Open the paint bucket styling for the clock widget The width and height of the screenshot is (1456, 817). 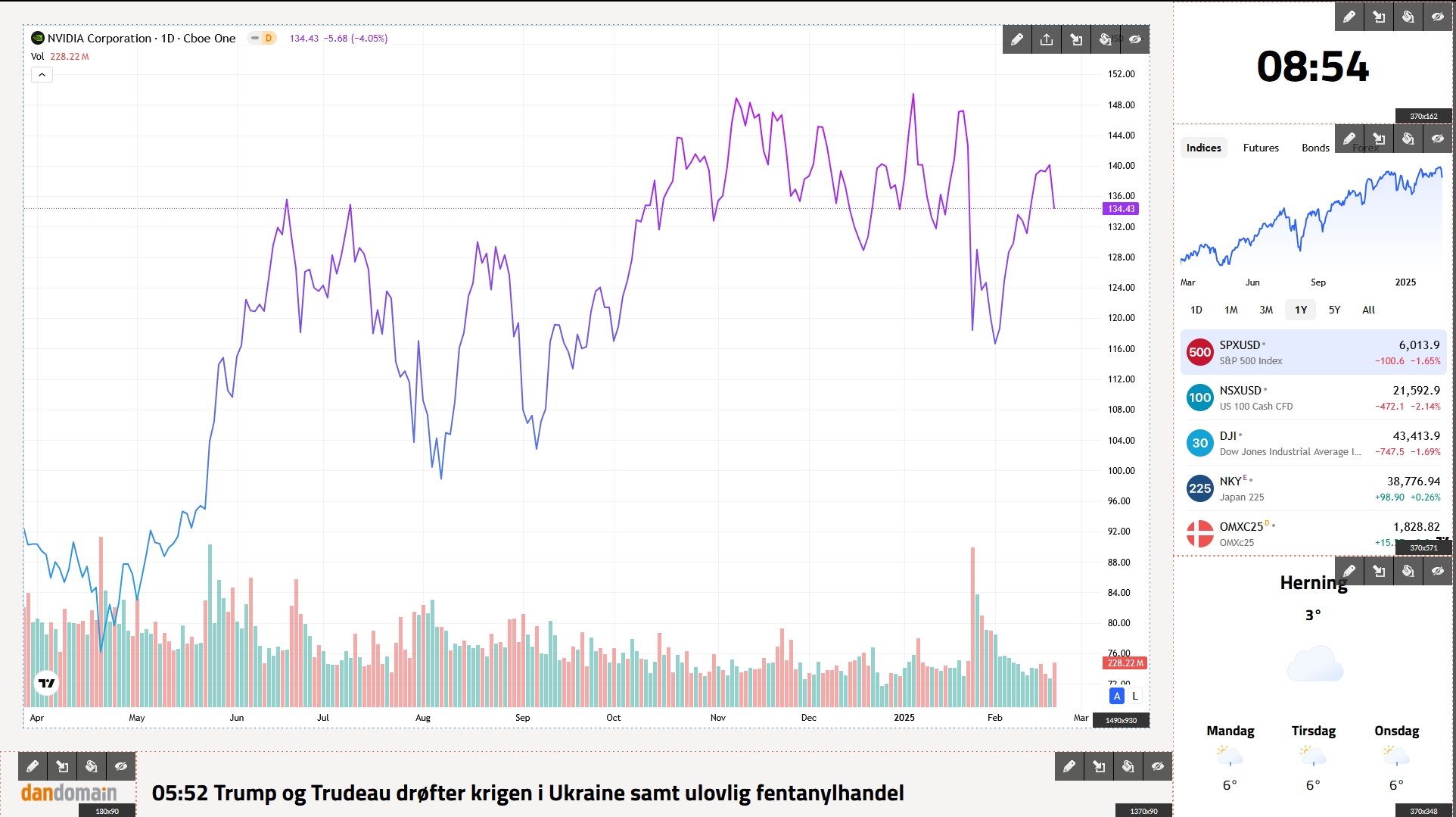[1408, 17]
